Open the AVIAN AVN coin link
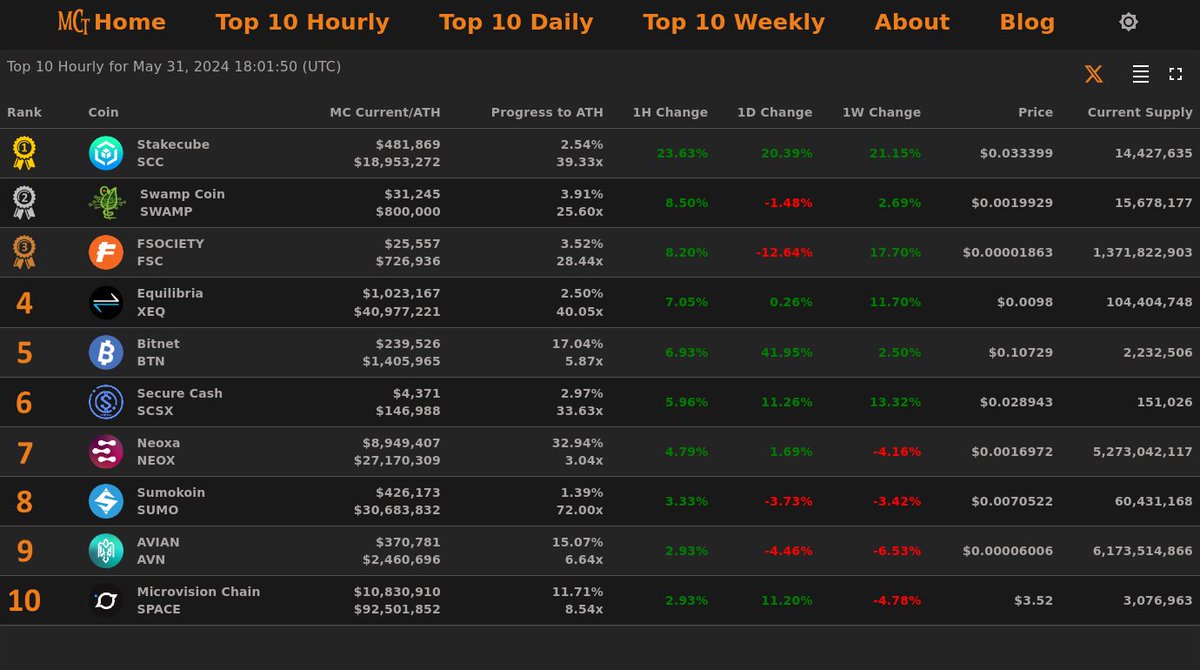 point(158,551)
